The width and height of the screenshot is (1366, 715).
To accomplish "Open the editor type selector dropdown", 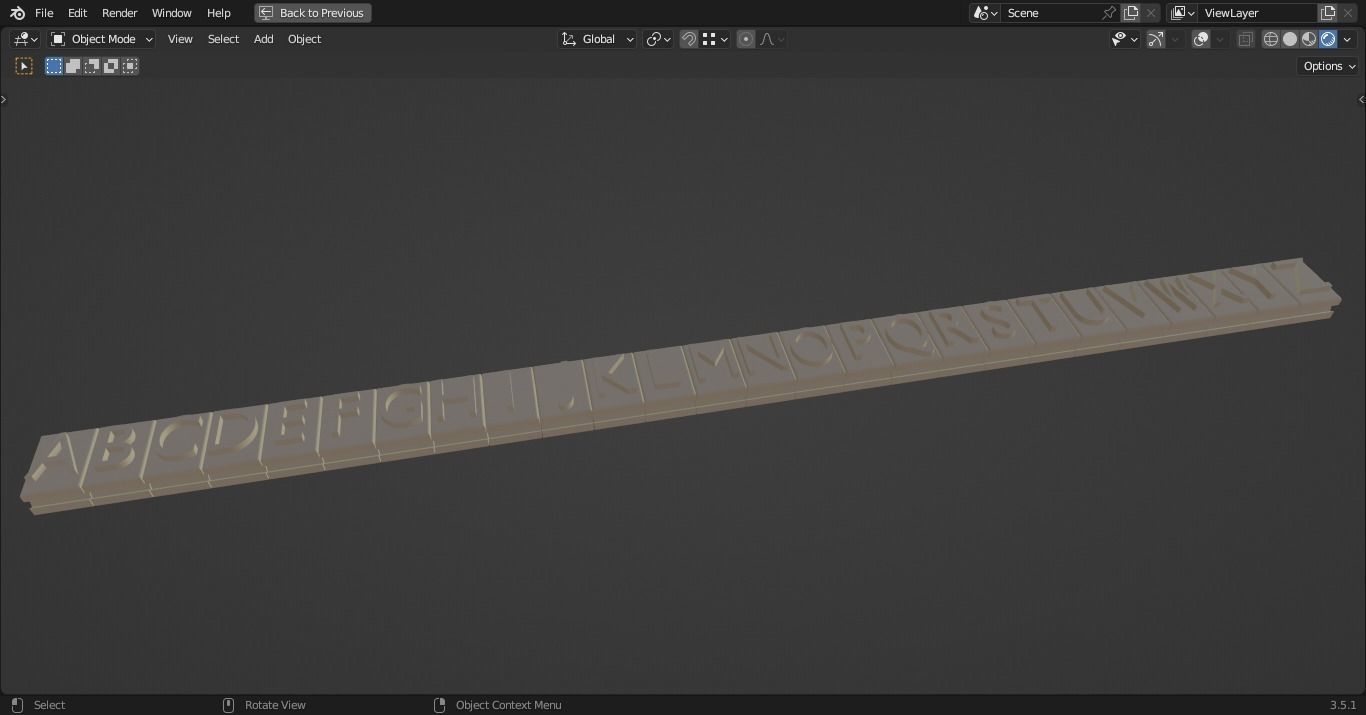I will [25, 39].
